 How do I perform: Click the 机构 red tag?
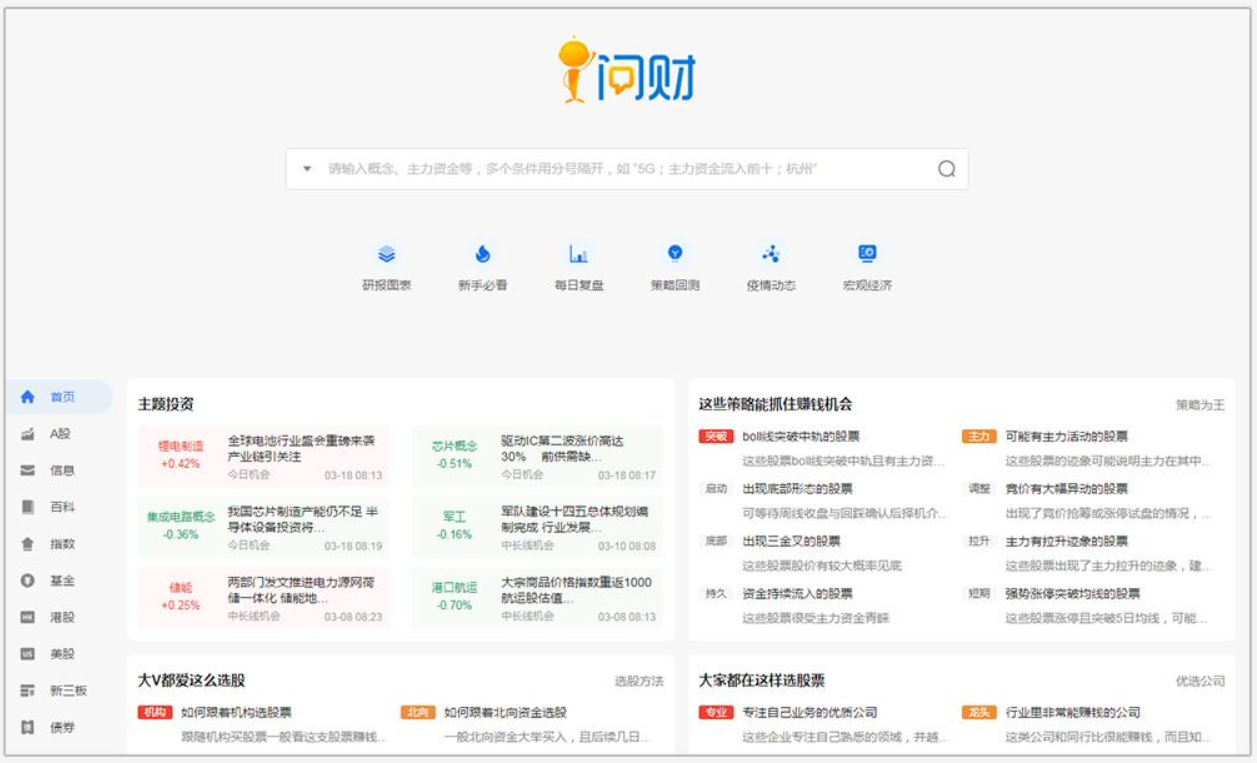(x=155, y=712)
